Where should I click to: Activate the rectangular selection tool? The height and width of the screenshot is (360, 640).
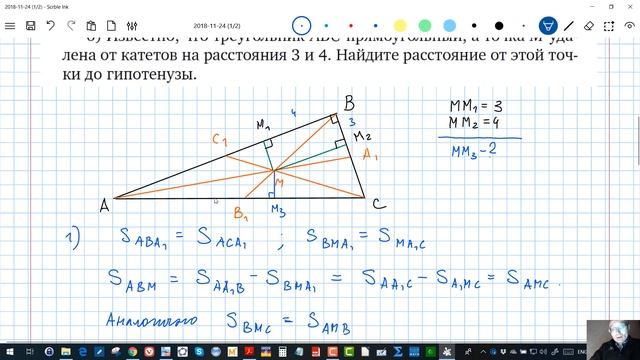[x=609, y=26]
